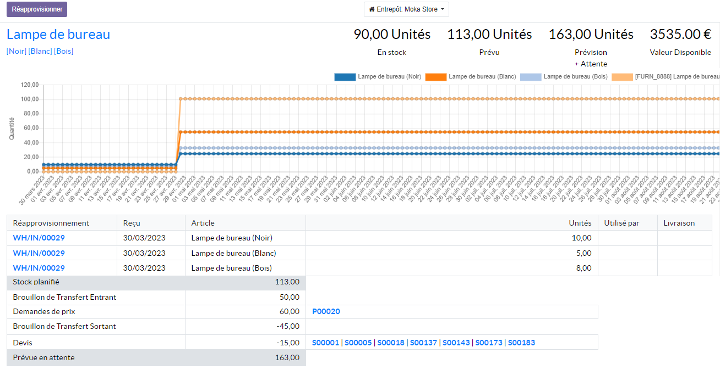
Task: Open WH/IN/00029 receipt on the Bois row
Action: pos(39,268)
